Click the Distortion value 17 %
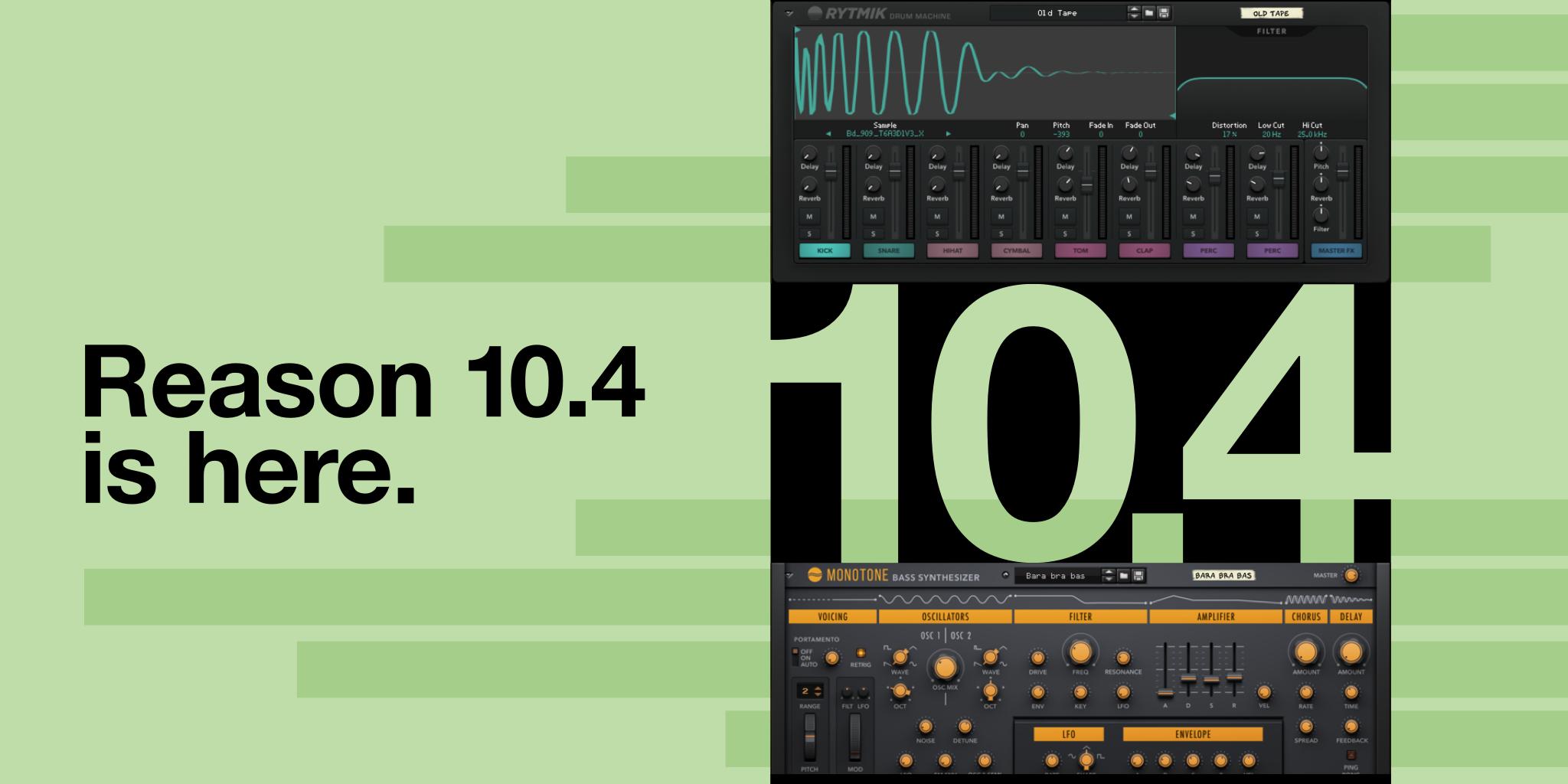Screen dimensions: 1568x784 click(1229, 135)
